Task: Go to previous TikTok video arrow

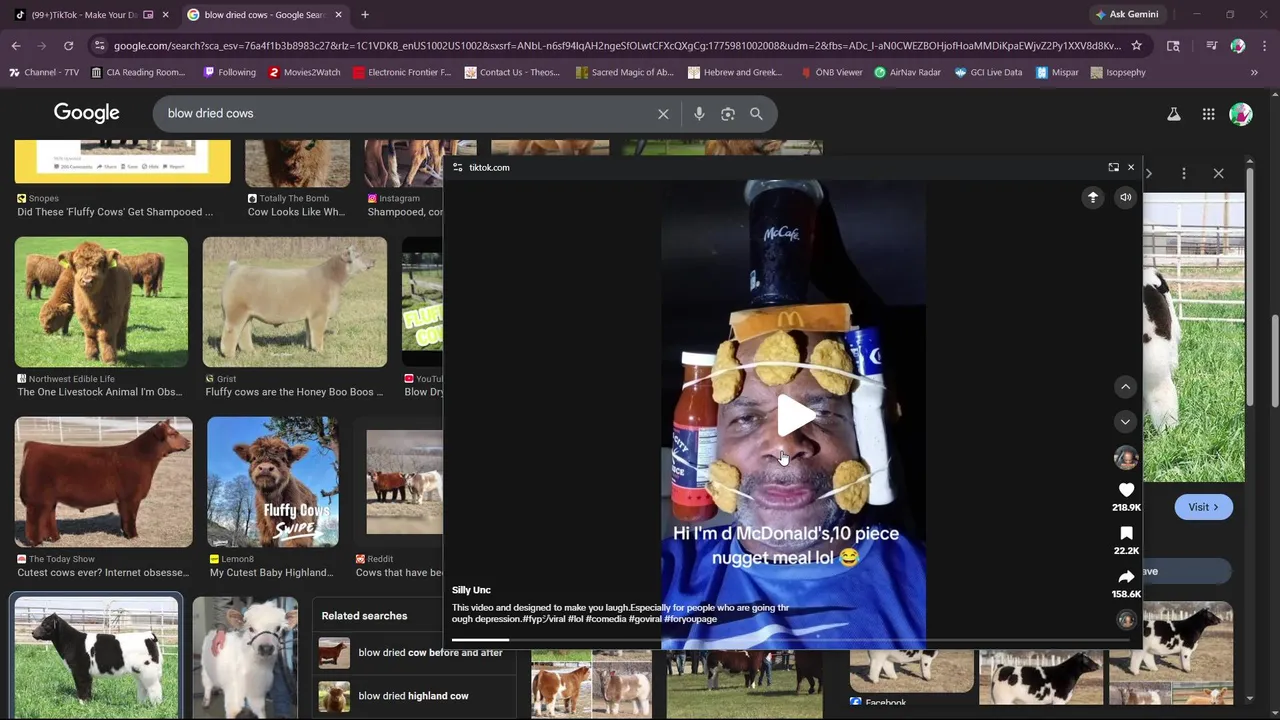Action: [1125, 387]
